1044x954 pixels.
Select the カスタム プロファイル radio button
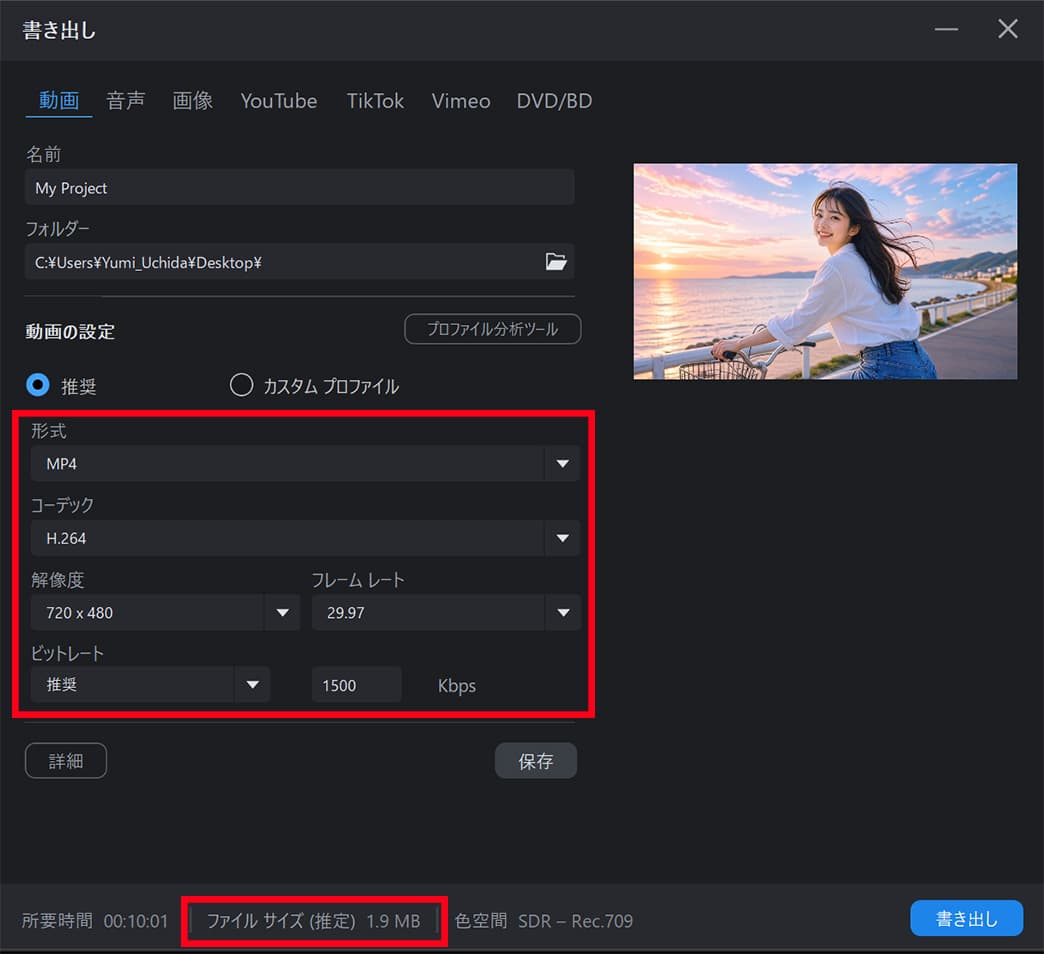tap(241, 385)
